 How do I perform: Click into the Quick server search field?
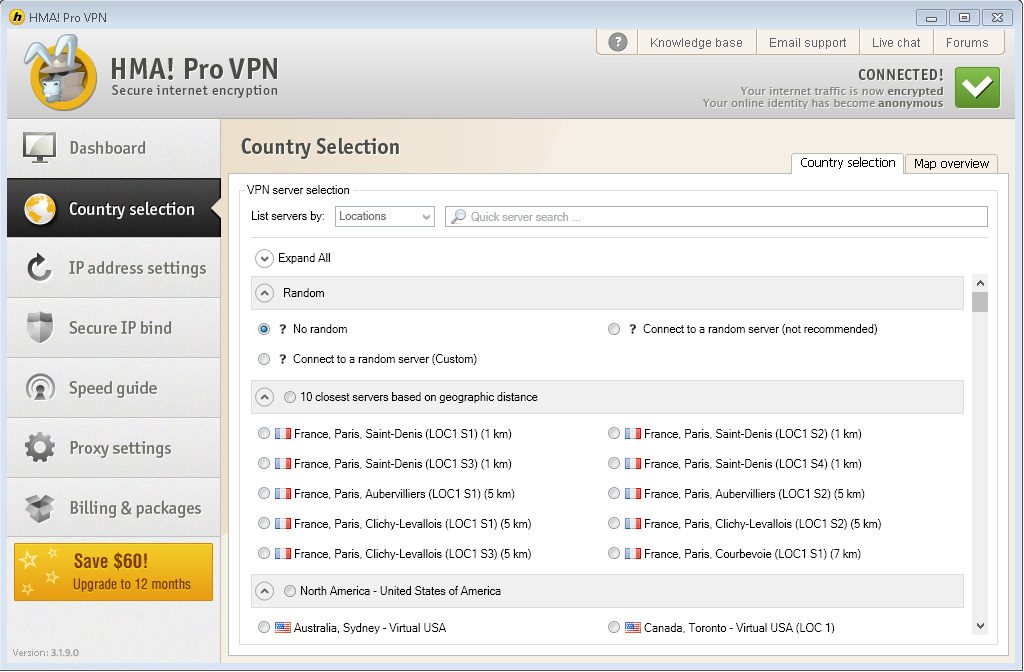coord(716,216)
